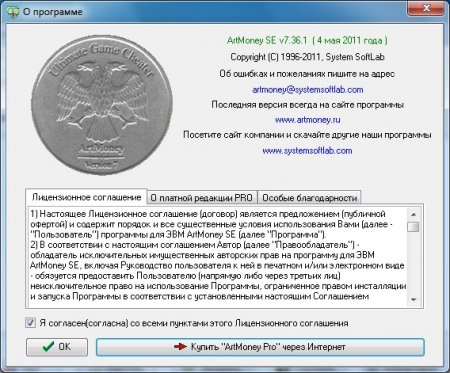Click the "О программе" window title text
Viewport: 450px width, 373px height.
click(53, 12)
